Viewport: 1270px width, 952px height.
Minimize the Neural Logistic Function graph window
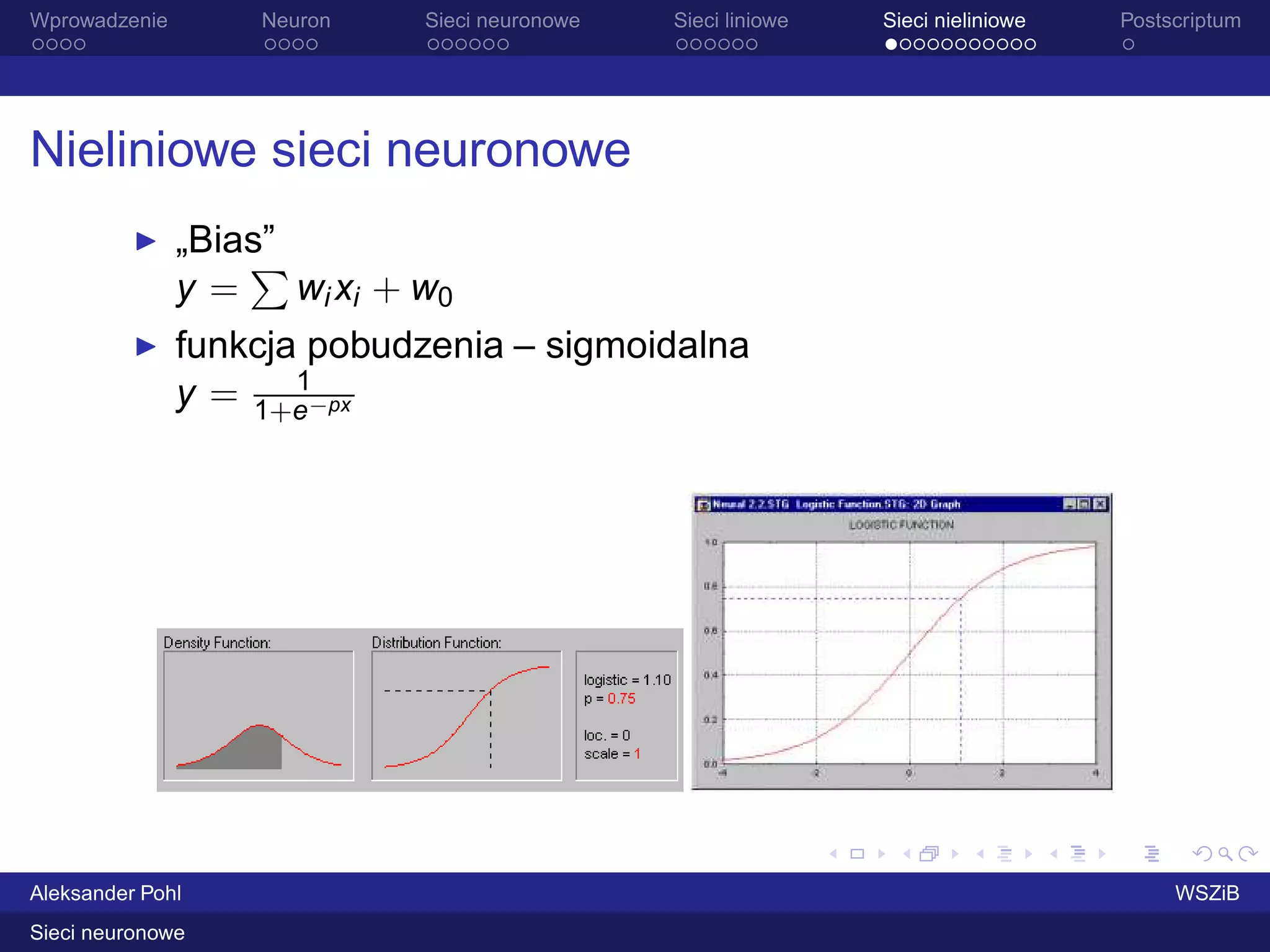pos(1069,505)
